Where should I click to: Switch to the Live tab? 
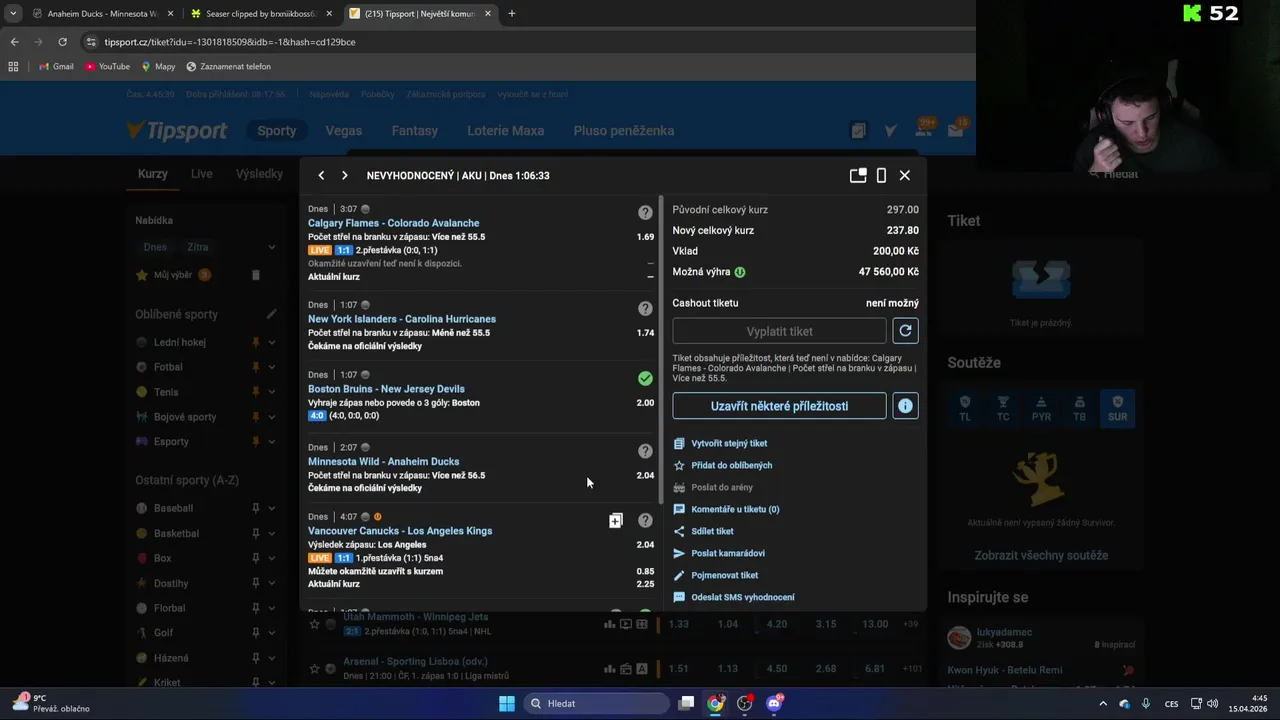point(202,174)
